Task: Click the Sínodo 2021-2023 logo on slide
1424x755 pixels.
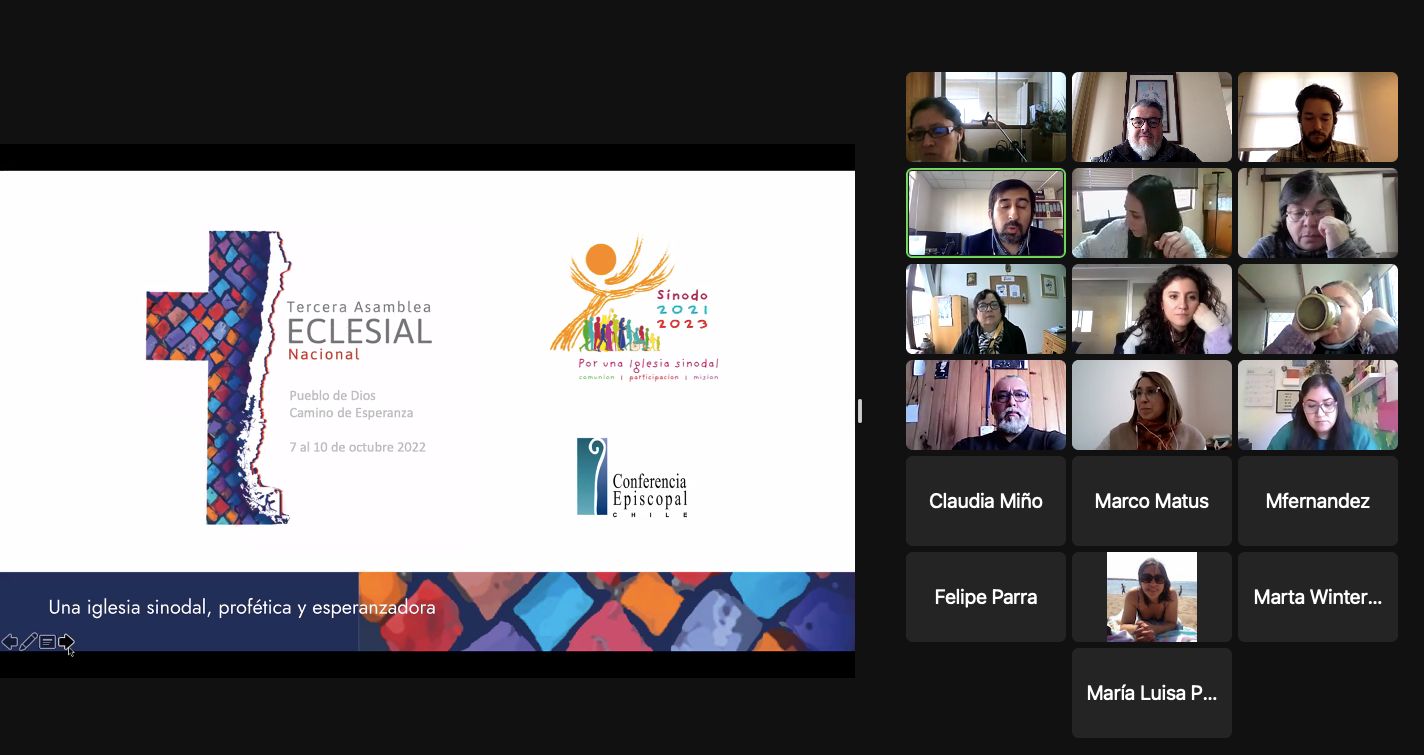Action: (x=634, y=309)
